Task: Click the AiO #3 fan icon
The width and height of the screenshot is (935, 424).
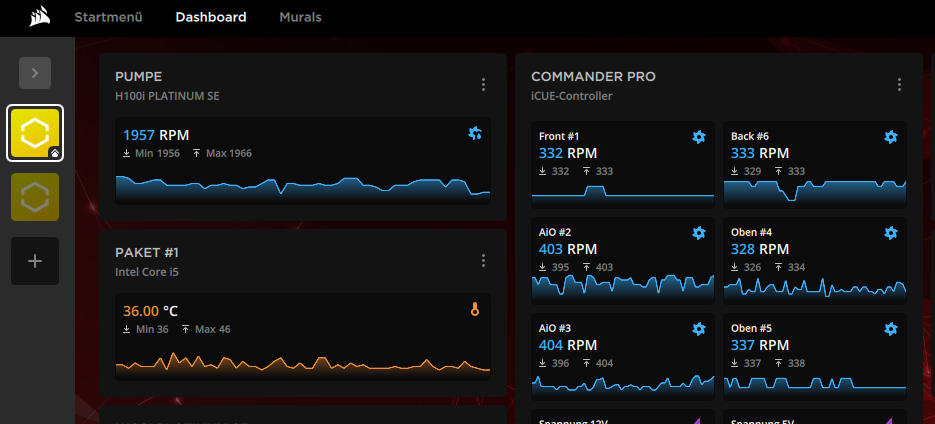Action: click(698, 329)
